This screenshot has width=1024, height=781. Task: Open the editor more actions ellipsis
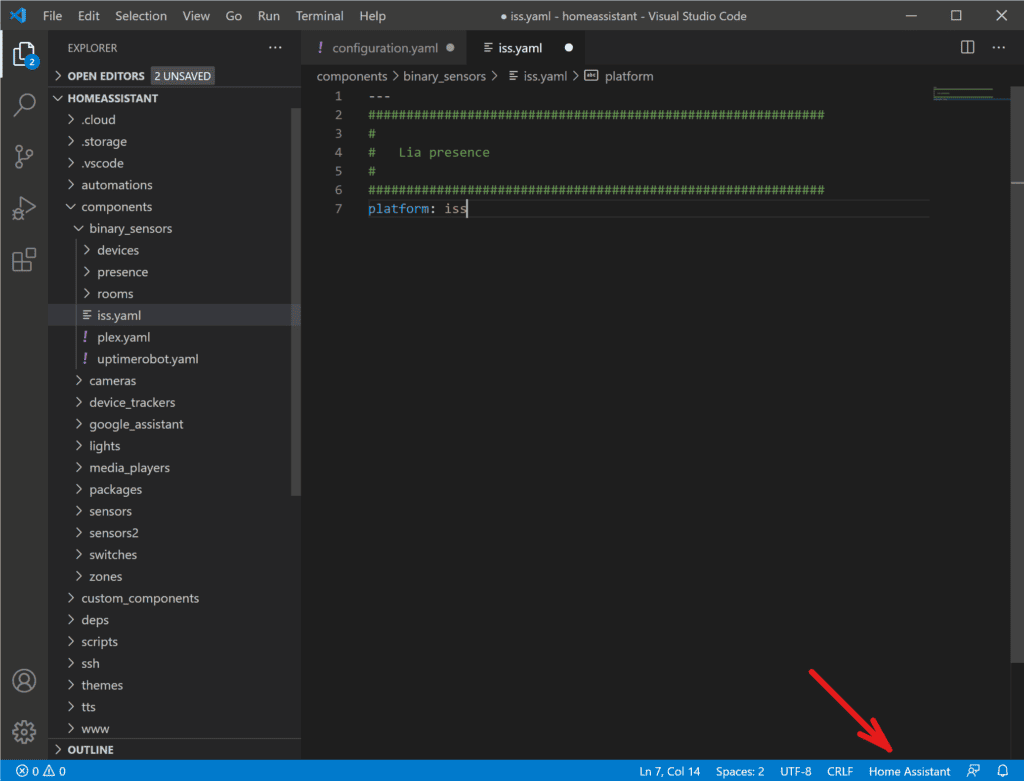coord(999,48)
